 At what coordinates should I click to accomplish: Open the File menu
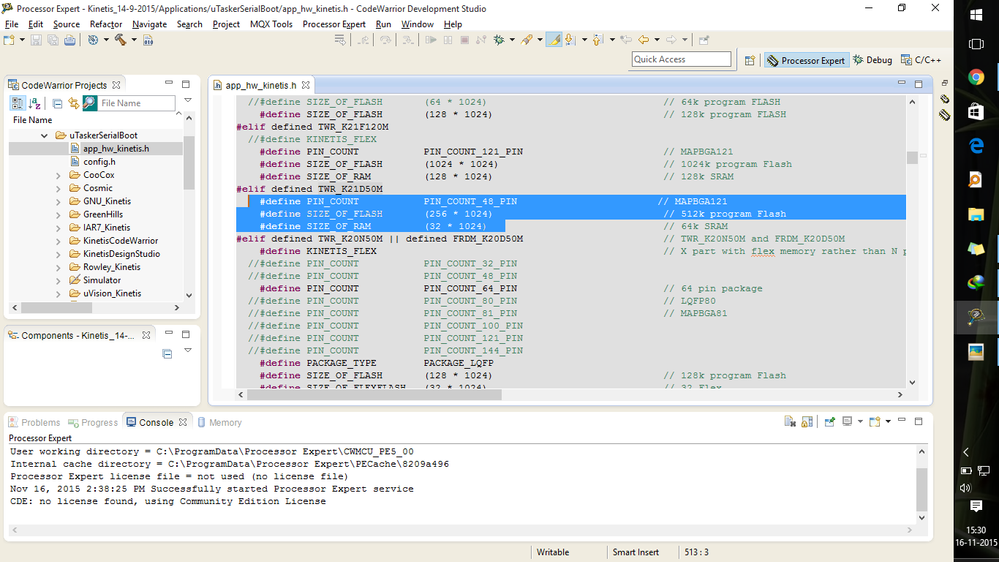click(11, 24)
